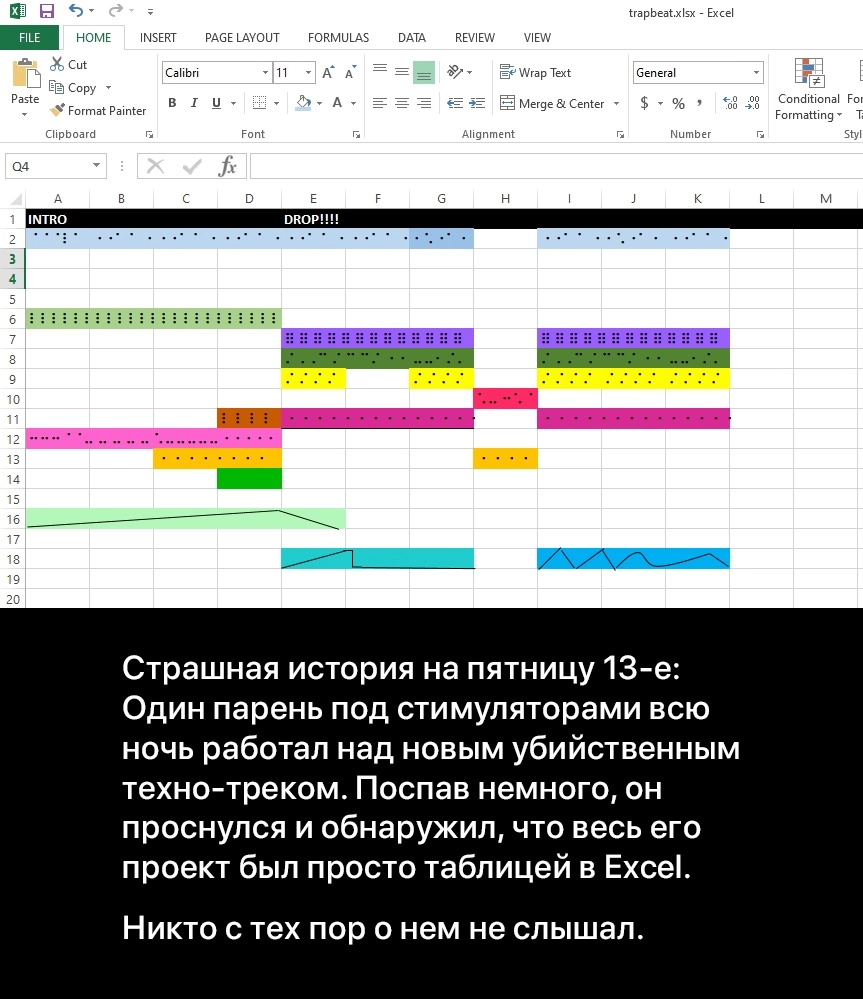Center text horizontally

(402, 103)
